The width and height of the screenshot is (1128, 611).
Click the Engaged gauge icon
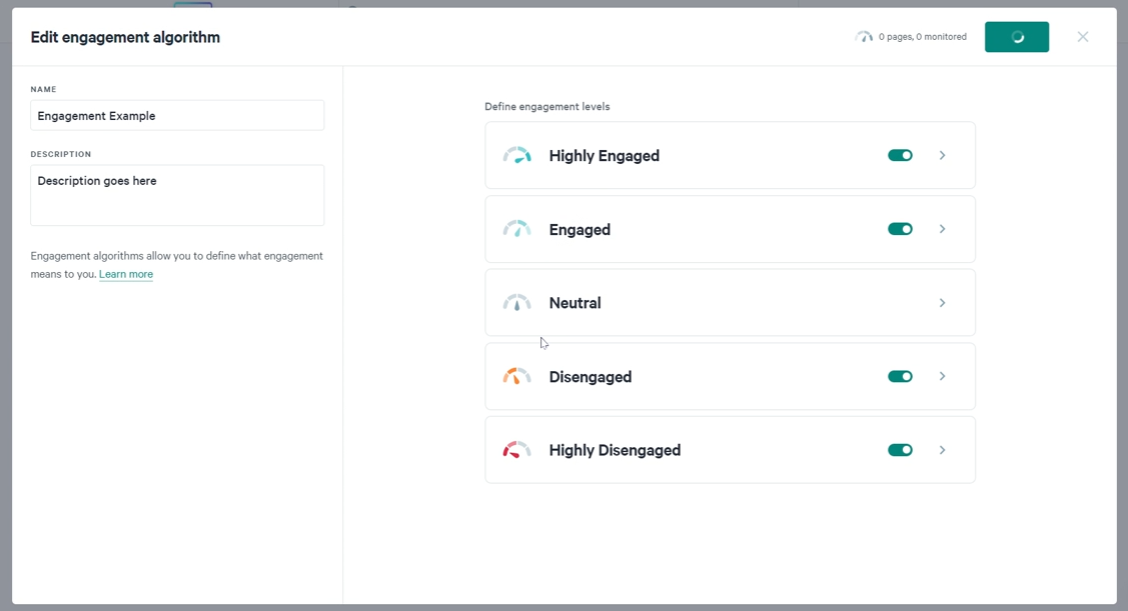pyautogui.click(x=517, y=229)
